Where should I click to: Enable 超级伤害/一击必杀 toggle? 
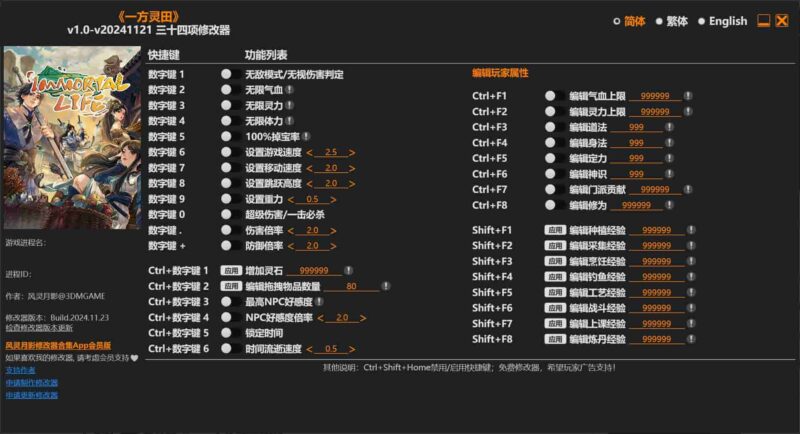(230, 214)
